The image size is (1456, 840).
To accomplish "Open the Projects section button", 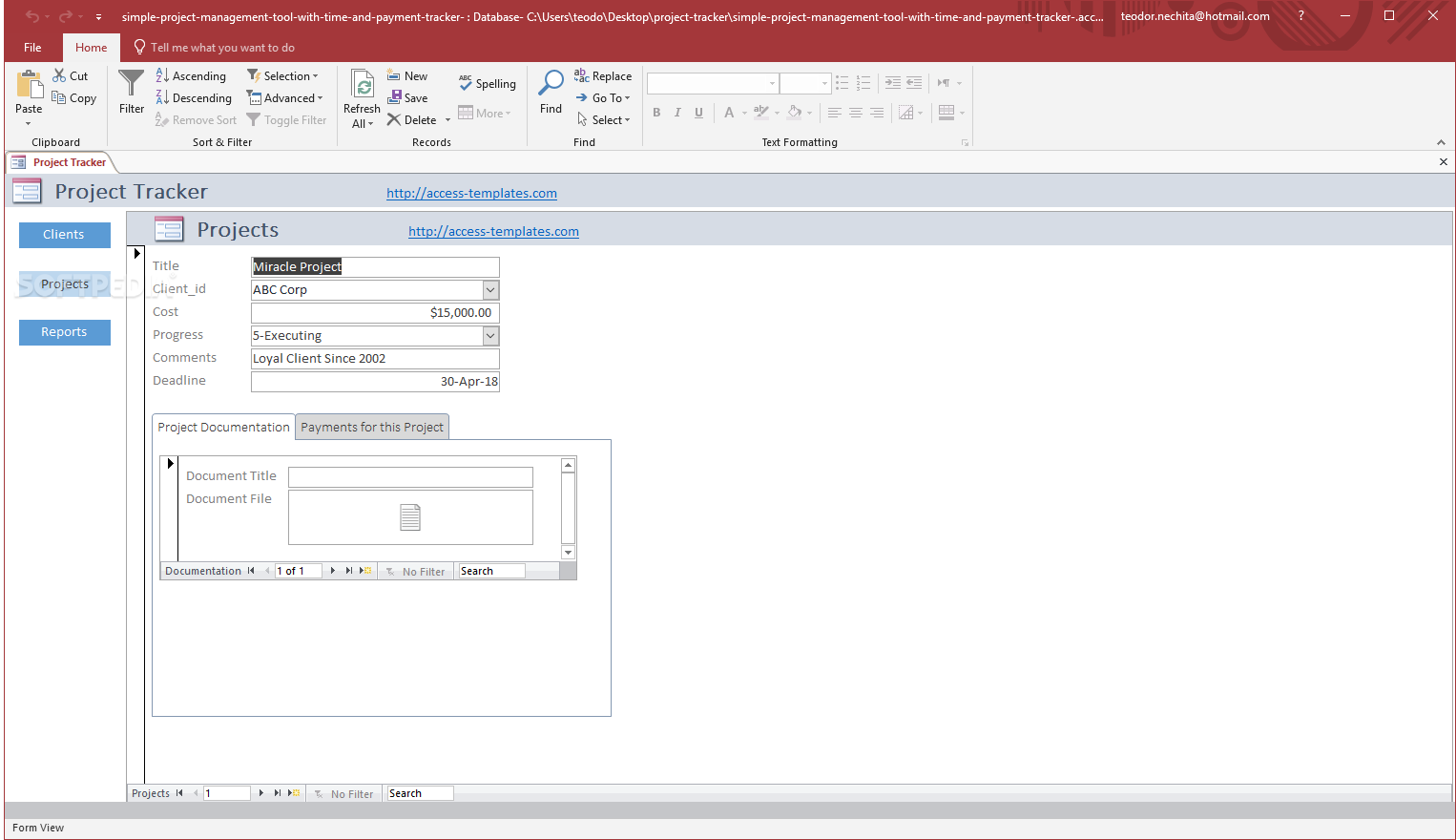I will (65, 284).
